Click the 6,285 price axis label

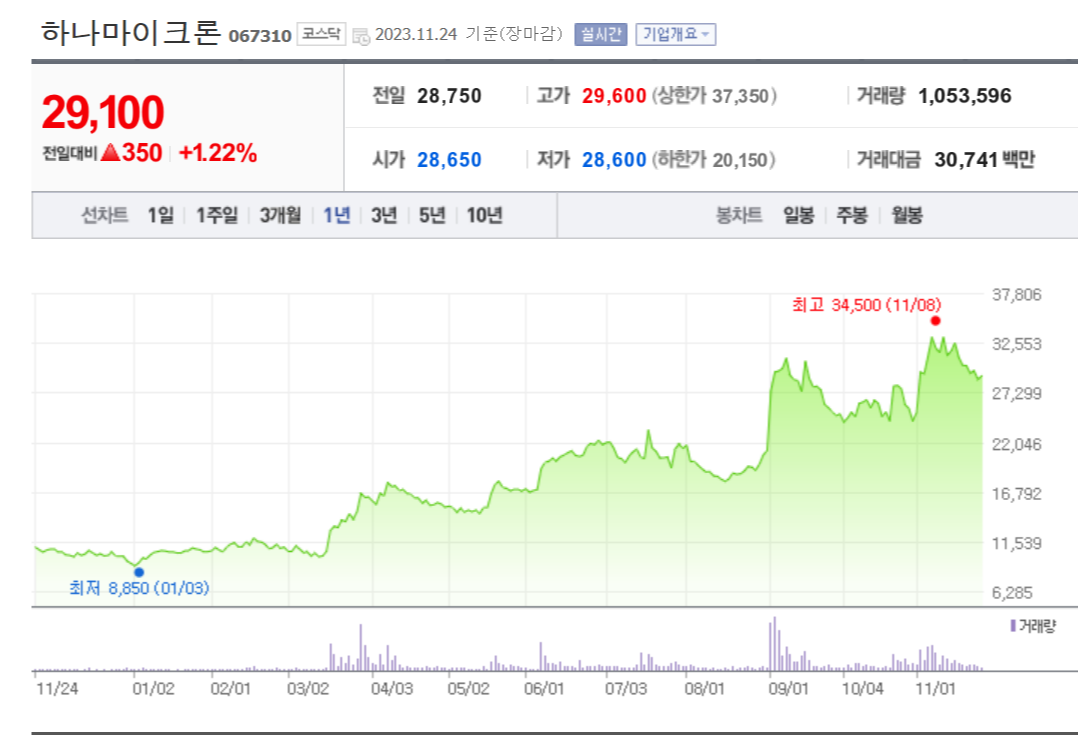[1012, 593]
